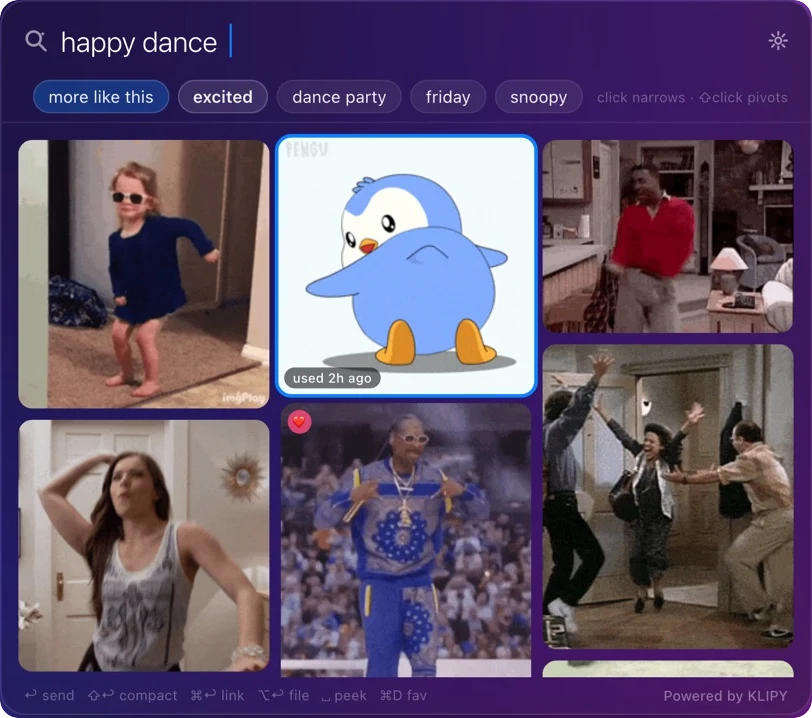Image resolution: width=812 pixels, height=718 pixels.
Task: Narrow results with the 'excited' chip
Action: point(223,97)
